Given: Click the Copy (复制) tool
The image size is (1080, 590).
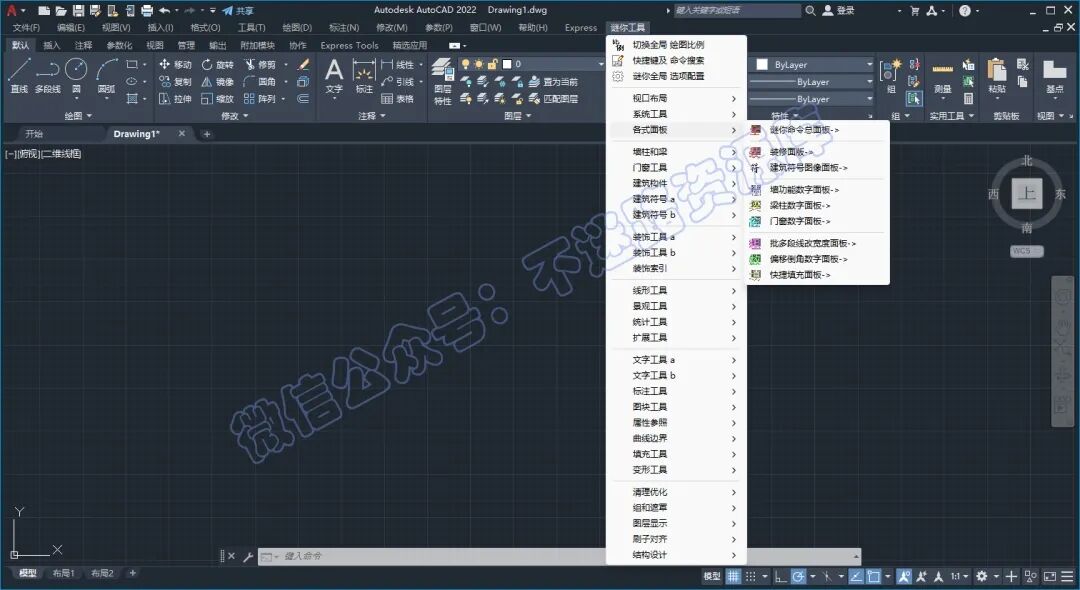Looking at the screenshot, I should pyautogui.click(x=175, y=81).
